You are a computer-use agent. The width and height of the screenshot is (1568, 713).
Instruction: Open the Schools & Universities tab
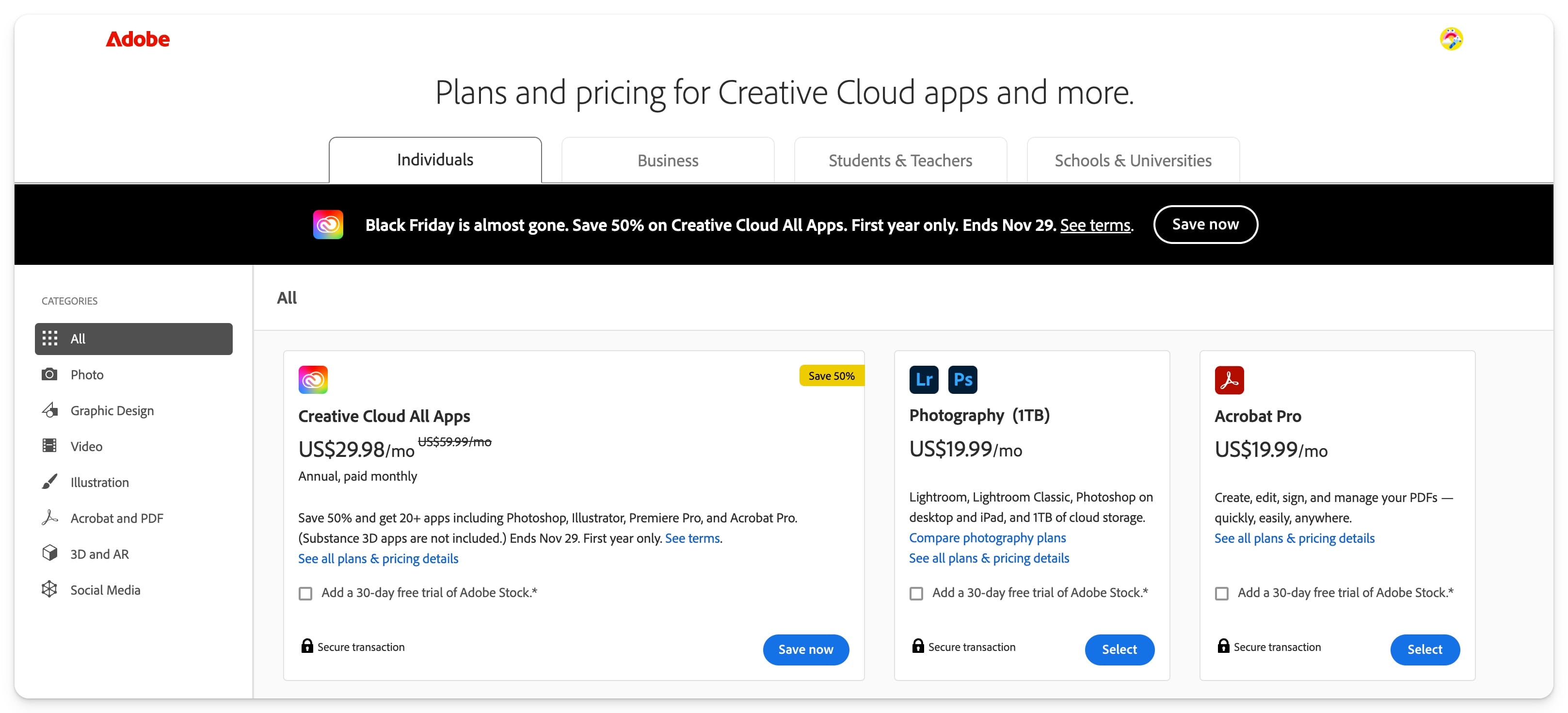(x=1133, y=160)
